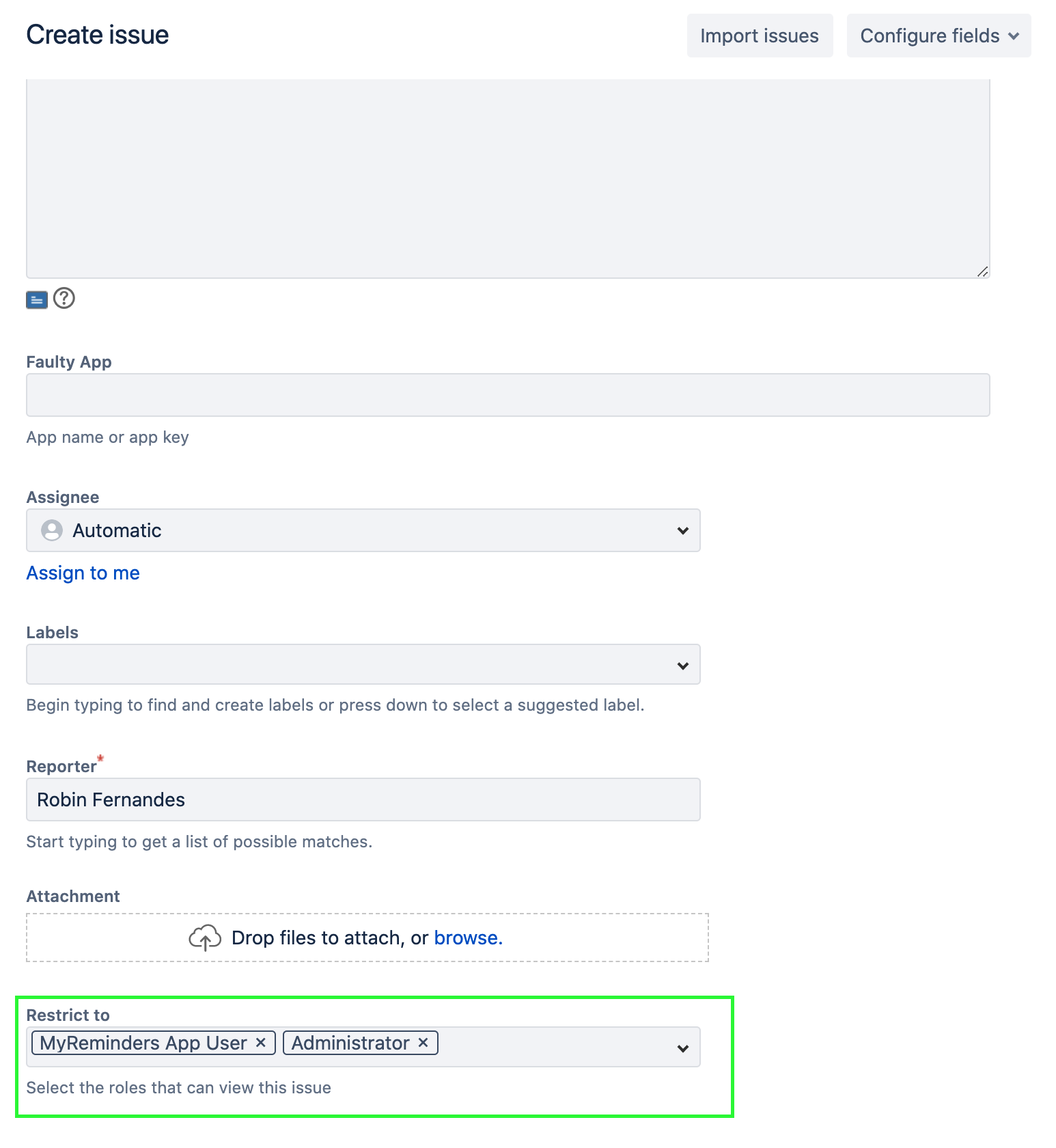Image resolution: width=1056 pixels, height=1148 pixels.
Task: Click browse to attach a file
Action: point(467,938)
